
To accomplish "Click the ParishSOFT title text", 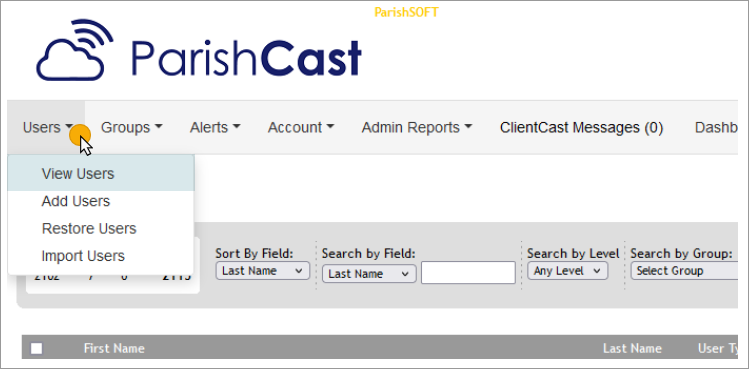I will point(406,12).
